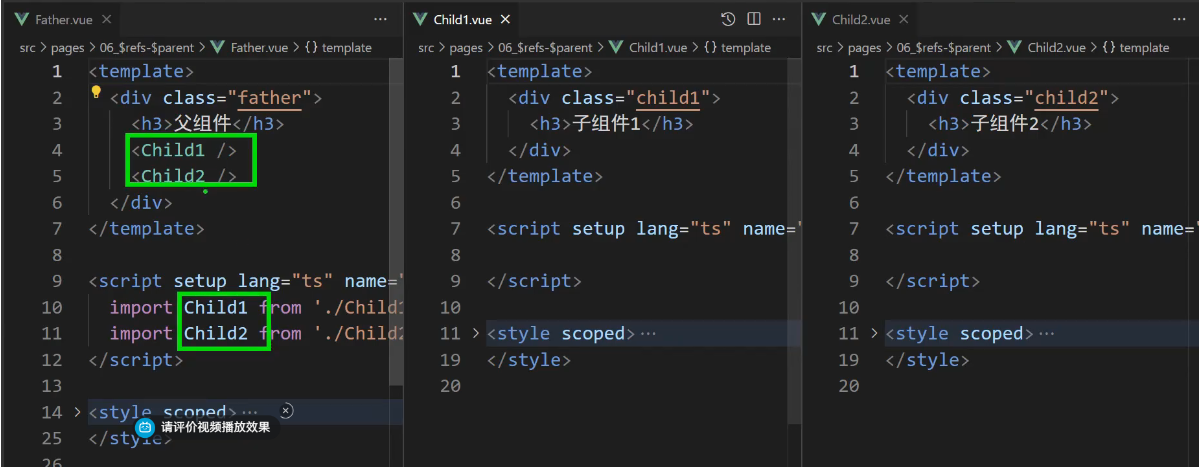The width and height of the screenshot is (1202, 468).
Task: Click the 请评价视频播放效果 popup text
Action: pos(215,427)
